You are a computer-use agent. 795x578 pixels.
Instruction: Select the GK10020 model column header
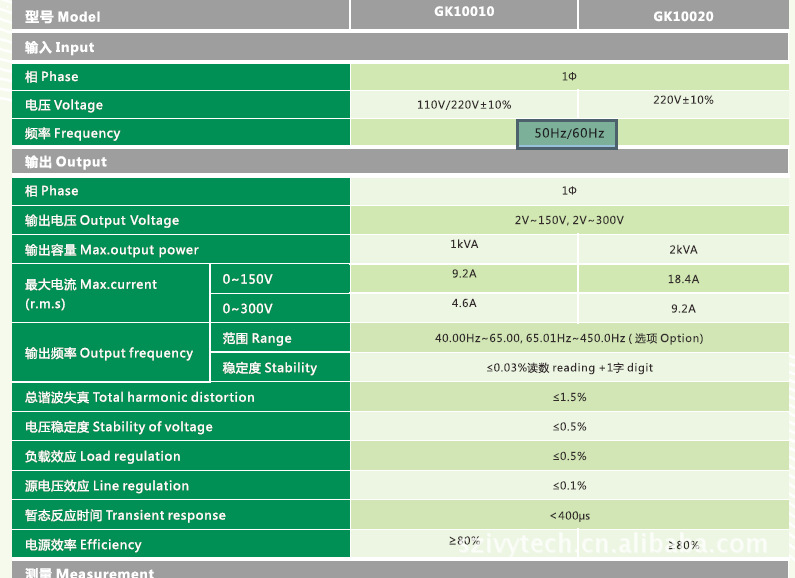tap(683, 16)
